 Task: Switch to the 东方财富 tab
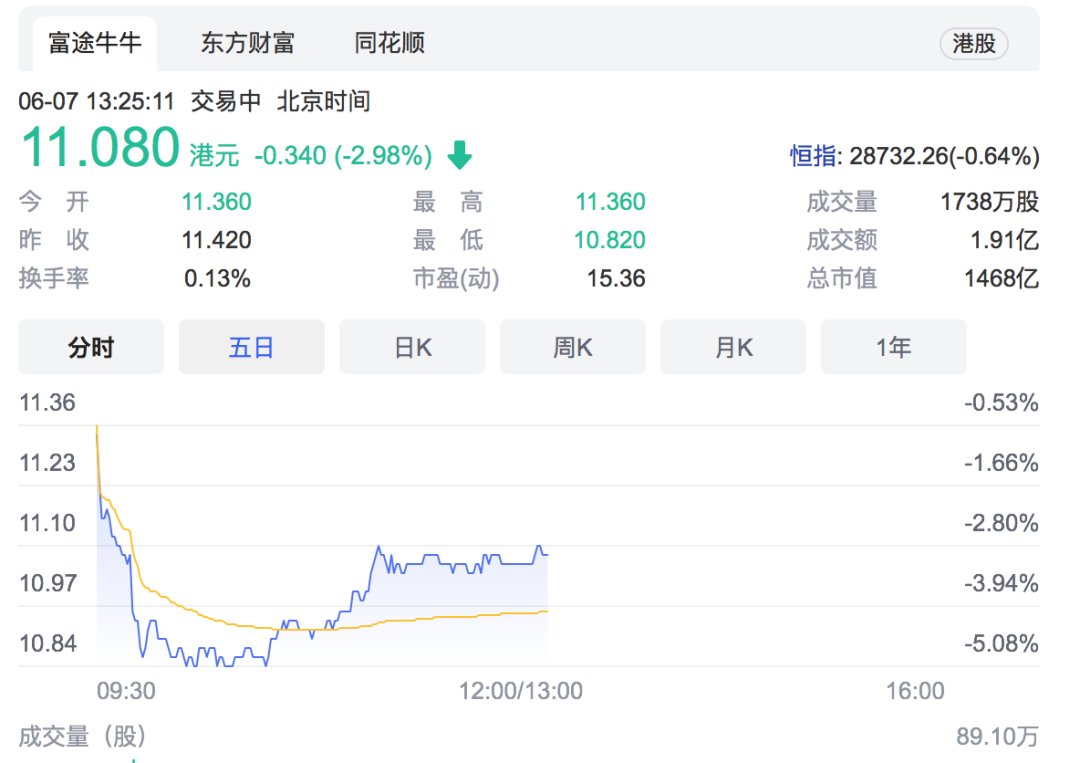pos(247,43)
